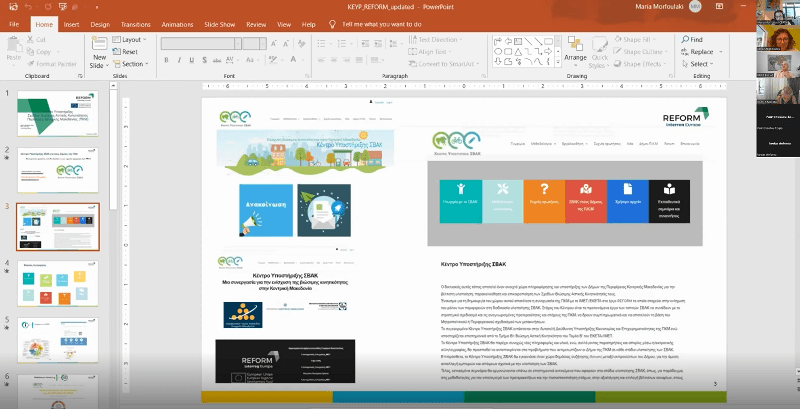Expand the Select dropdown in Editing group
The image size is (800, 409).
(x=699, y=64)
